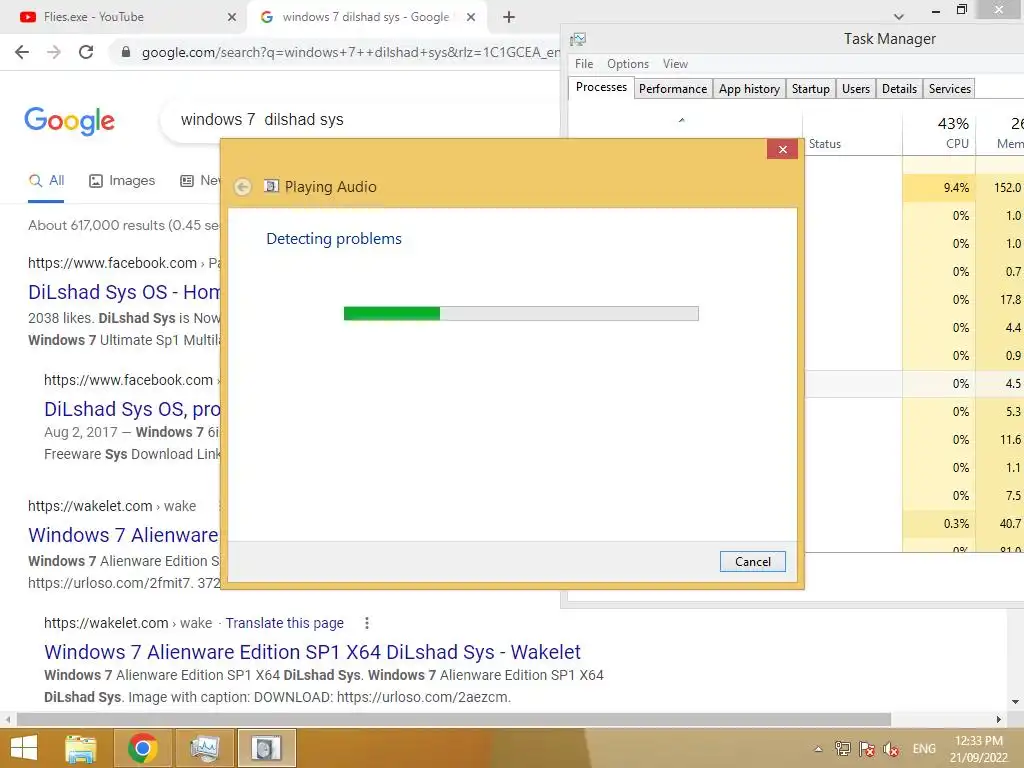Open App history tab in Task Manager

pyautogui.click(x=749, y=89)
